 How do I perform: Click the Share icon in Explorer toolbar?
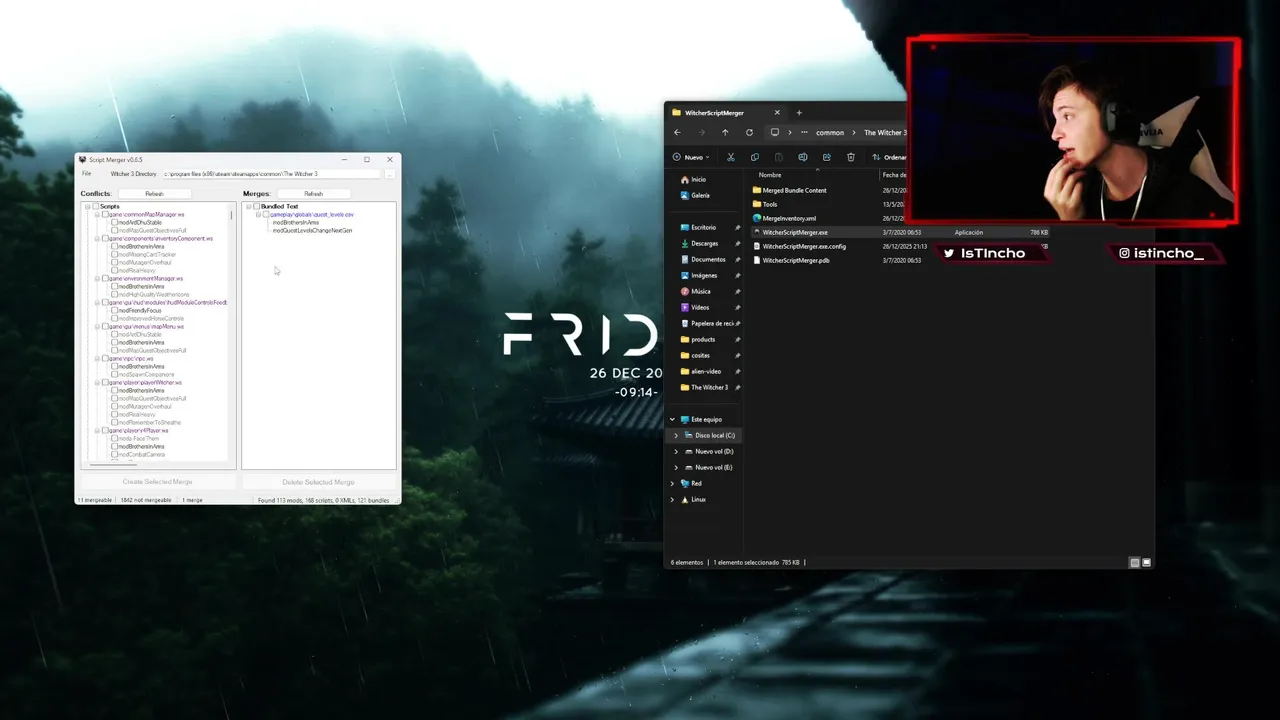coord(827,157)
